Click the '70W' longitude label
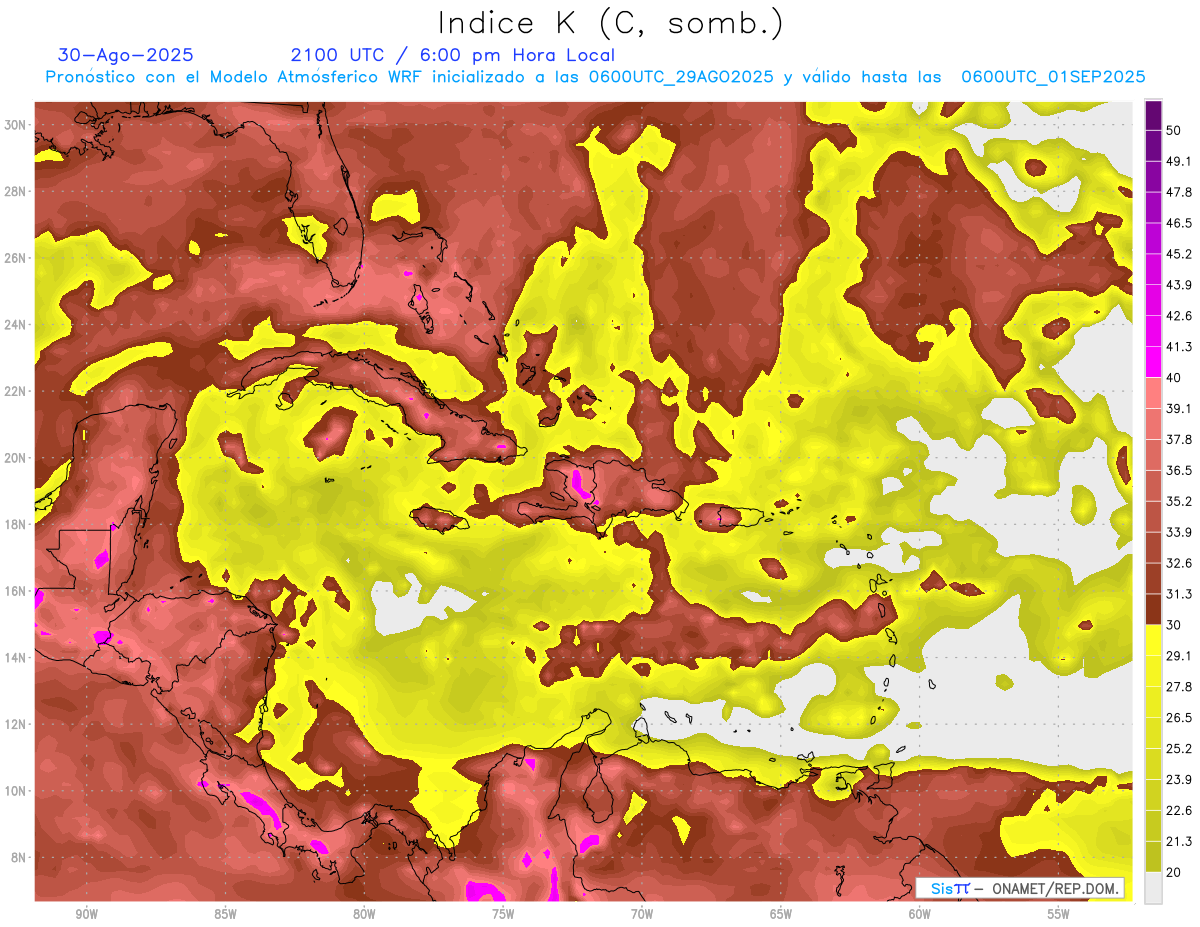This screenshot has height=927, width=1200. pyautogui.click(x=642, y=915)
